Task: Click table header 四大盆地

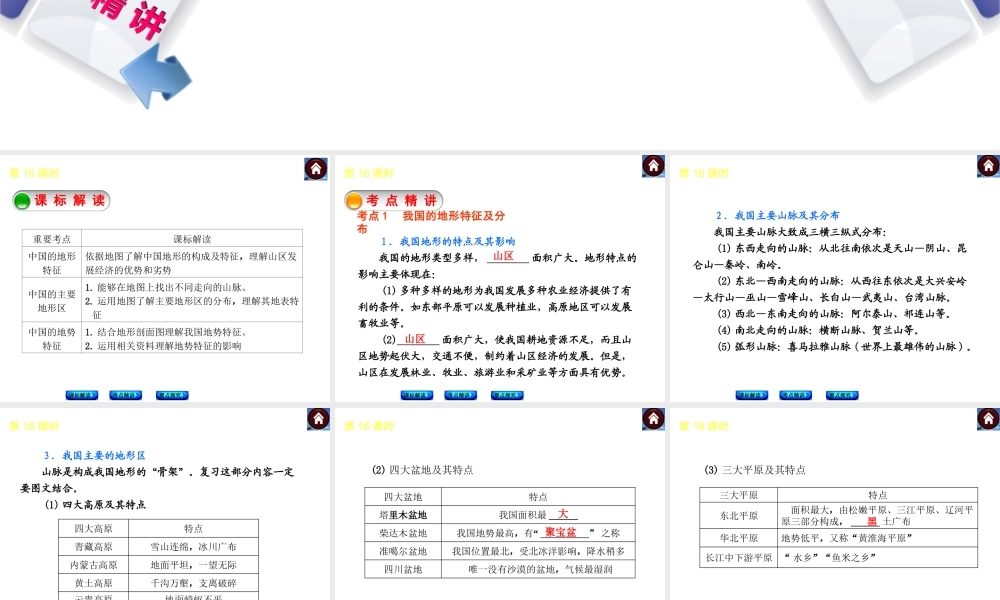Action: click(x=402, y=497)
